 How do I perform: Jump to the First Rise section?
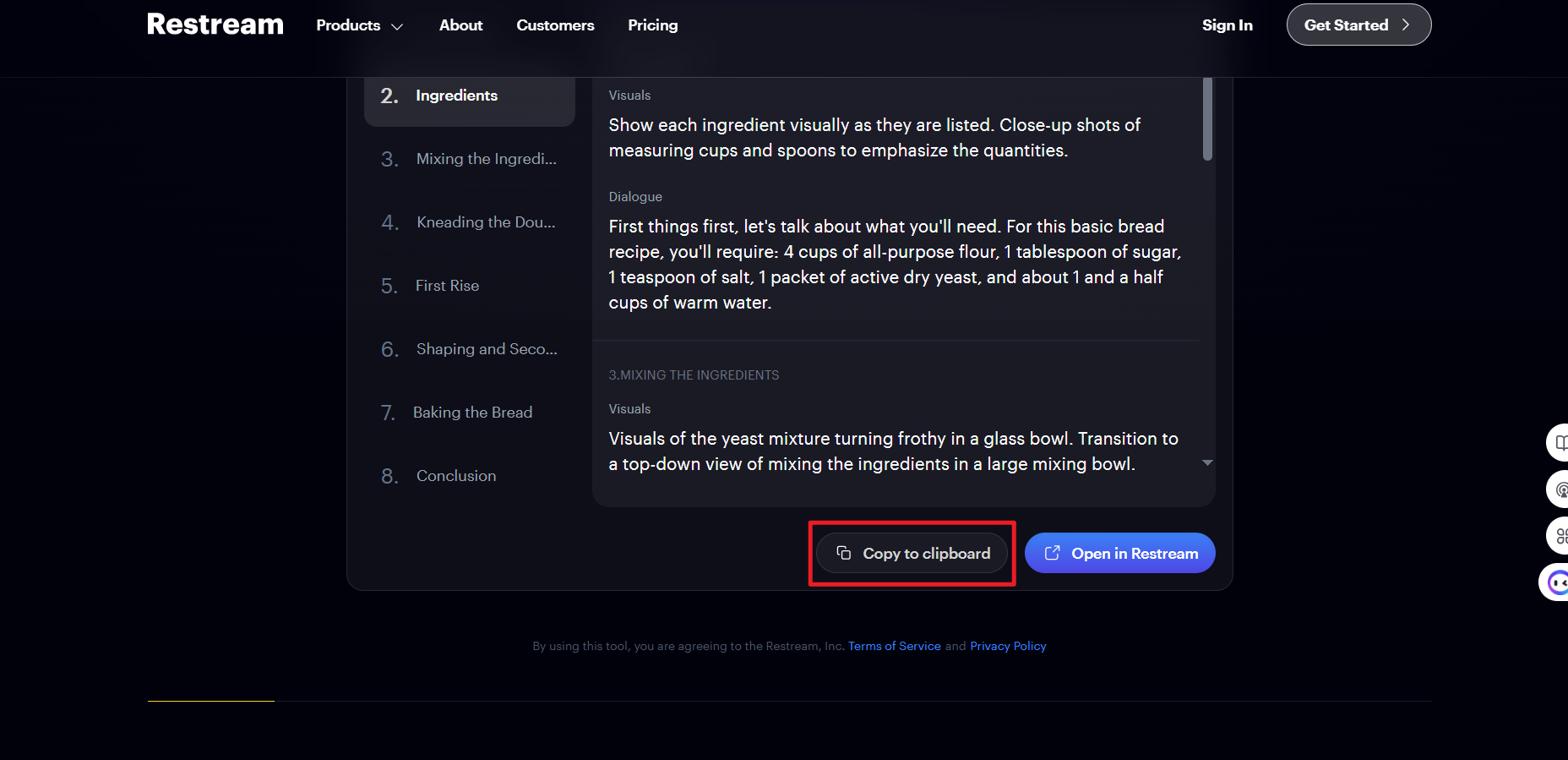[447, 286]
